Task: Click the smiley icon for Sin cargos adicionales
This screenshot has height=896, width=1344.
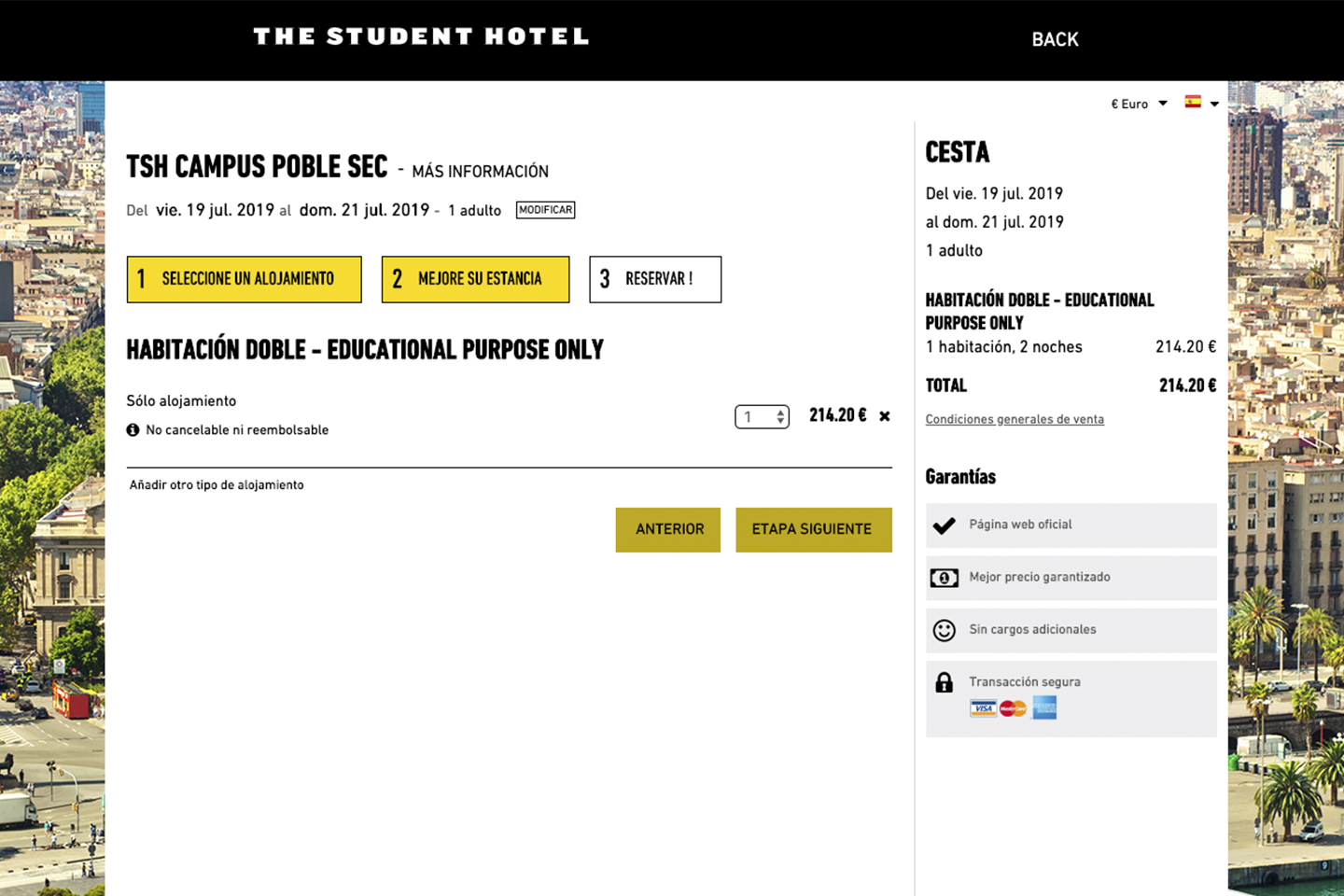Action: tap(945, 630)
